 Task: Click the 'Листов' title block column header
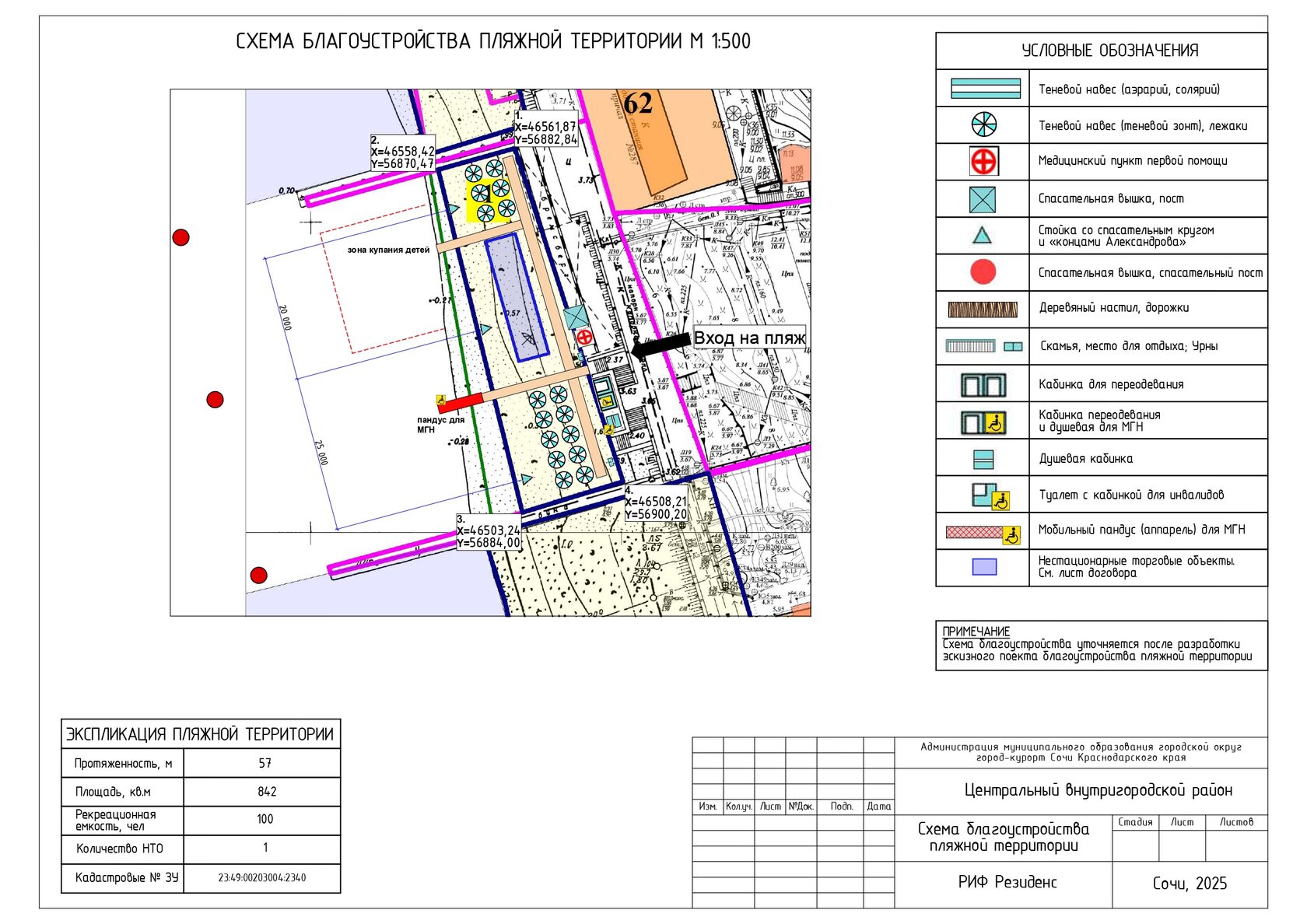pos(1236,822)
